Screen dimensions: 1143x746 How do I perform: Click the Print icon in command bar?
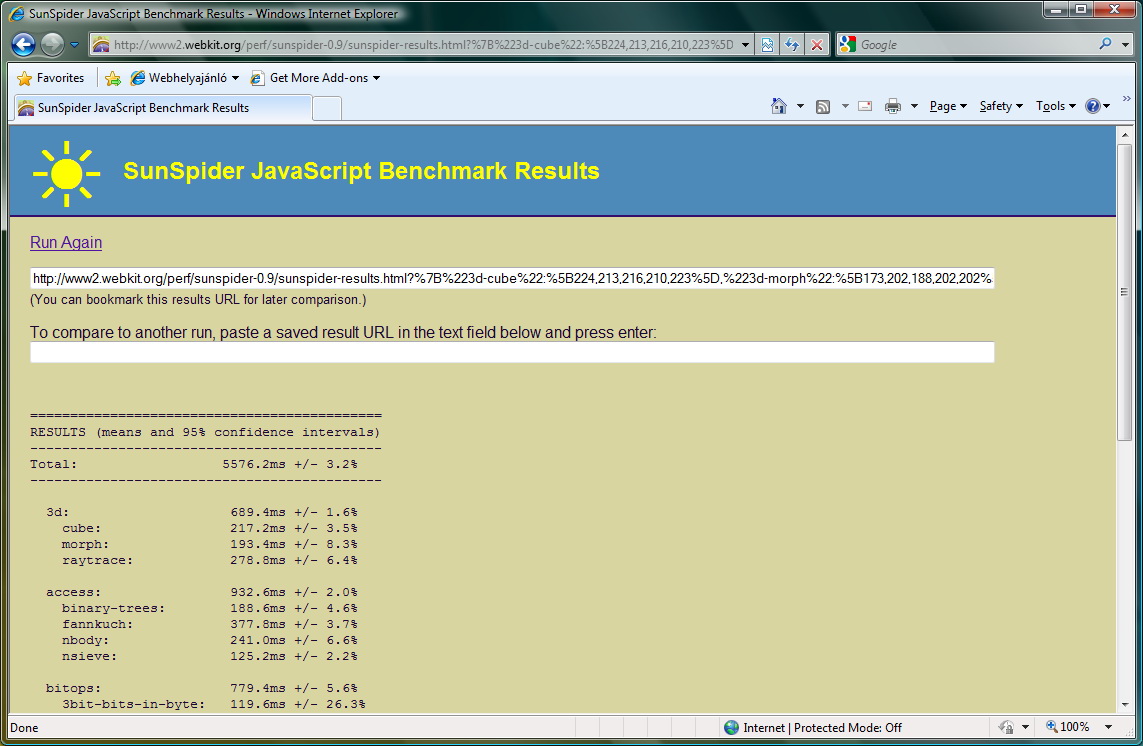pos(893,106)
